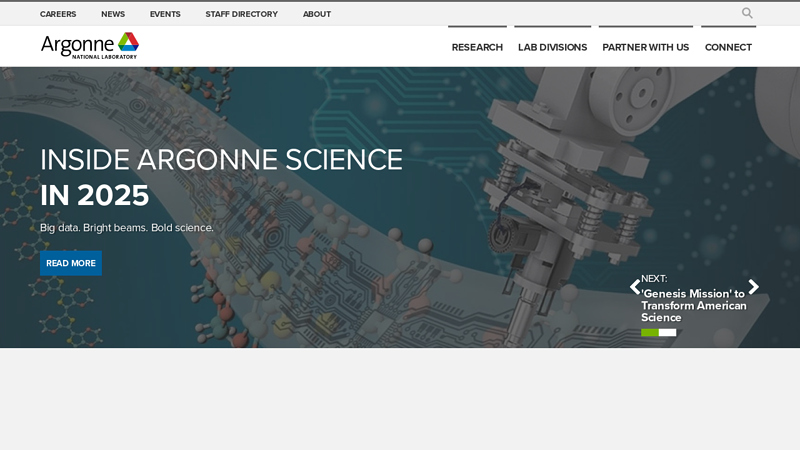Viewport: 800px width, 450px height.
Task: Open the Research menu
Action: tap(478, 47)
